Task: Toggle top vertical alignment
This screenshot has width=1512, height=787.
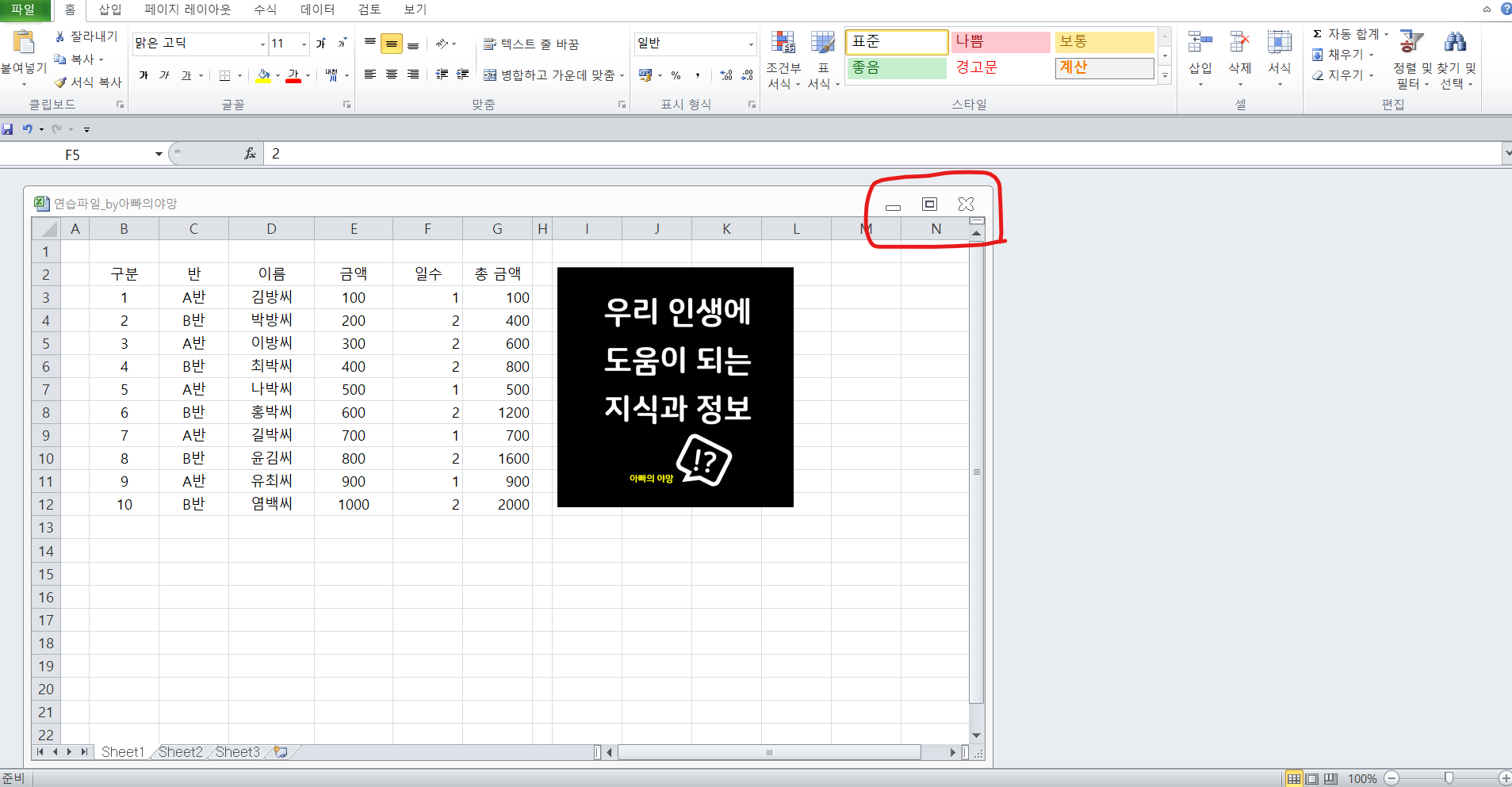Action: point(370,44)
